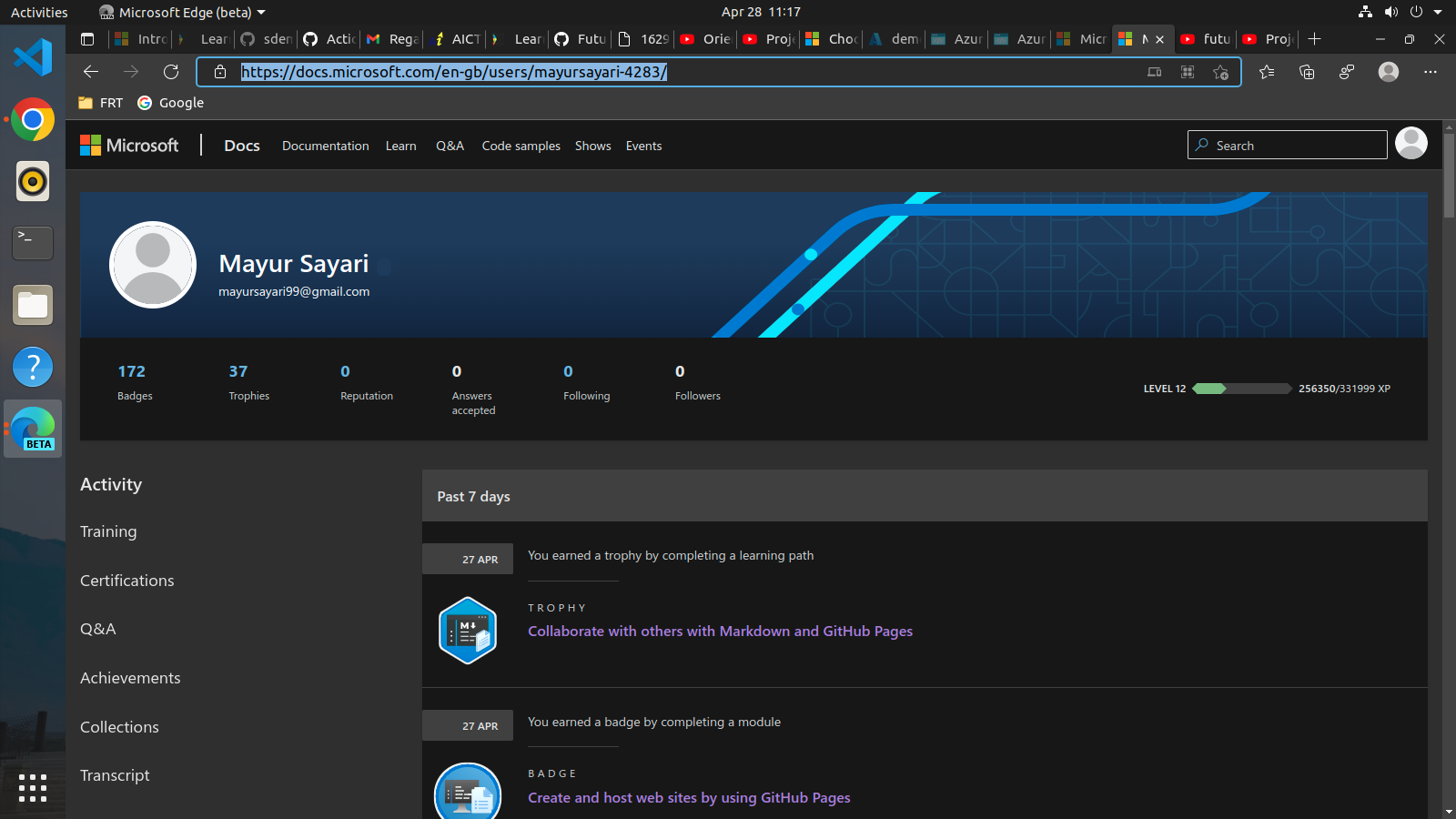Open Collections toolbar icon
Image resolution: width=1456 pixels, height=819 pixels.
point(1307,72)
